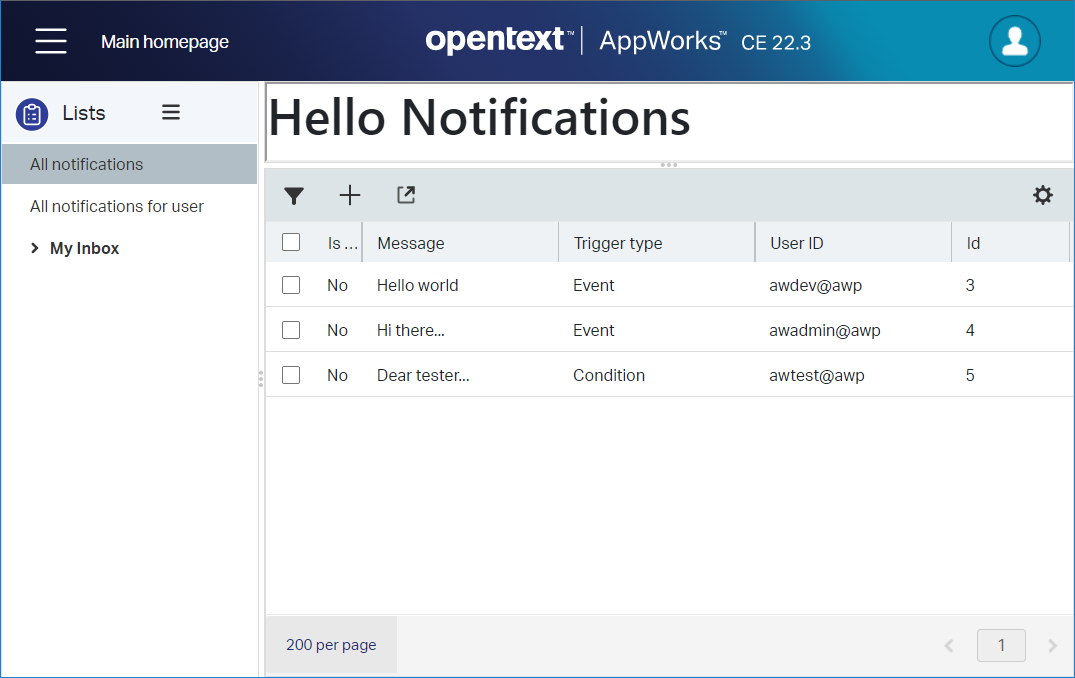Go to next page arrow
Screen dimensions: 1075x678
[x=1052, y=646]
